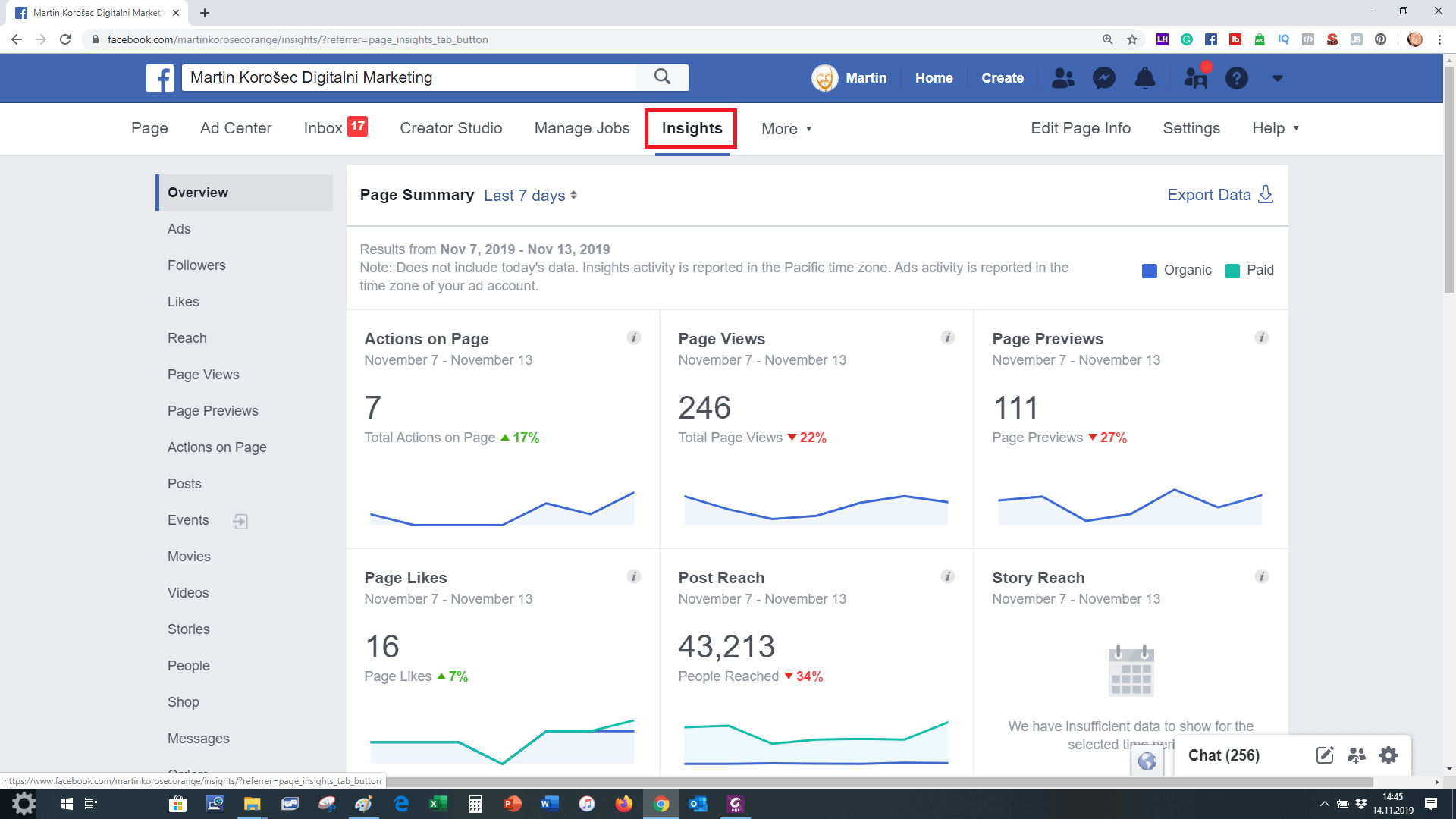Click the Facebook logo icon
This screenshot has height=819, width=1456.
pos(160,77)
